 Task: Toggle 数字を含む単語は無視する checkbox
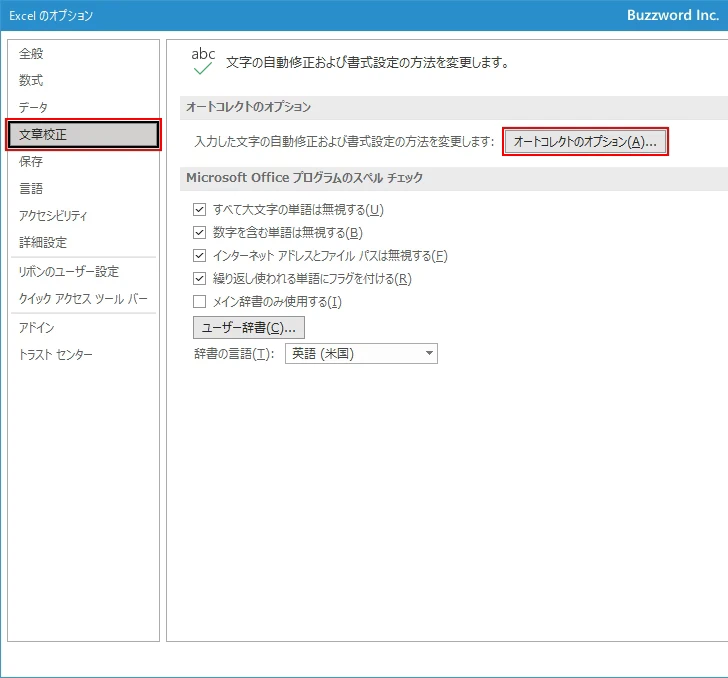[200, 232]
